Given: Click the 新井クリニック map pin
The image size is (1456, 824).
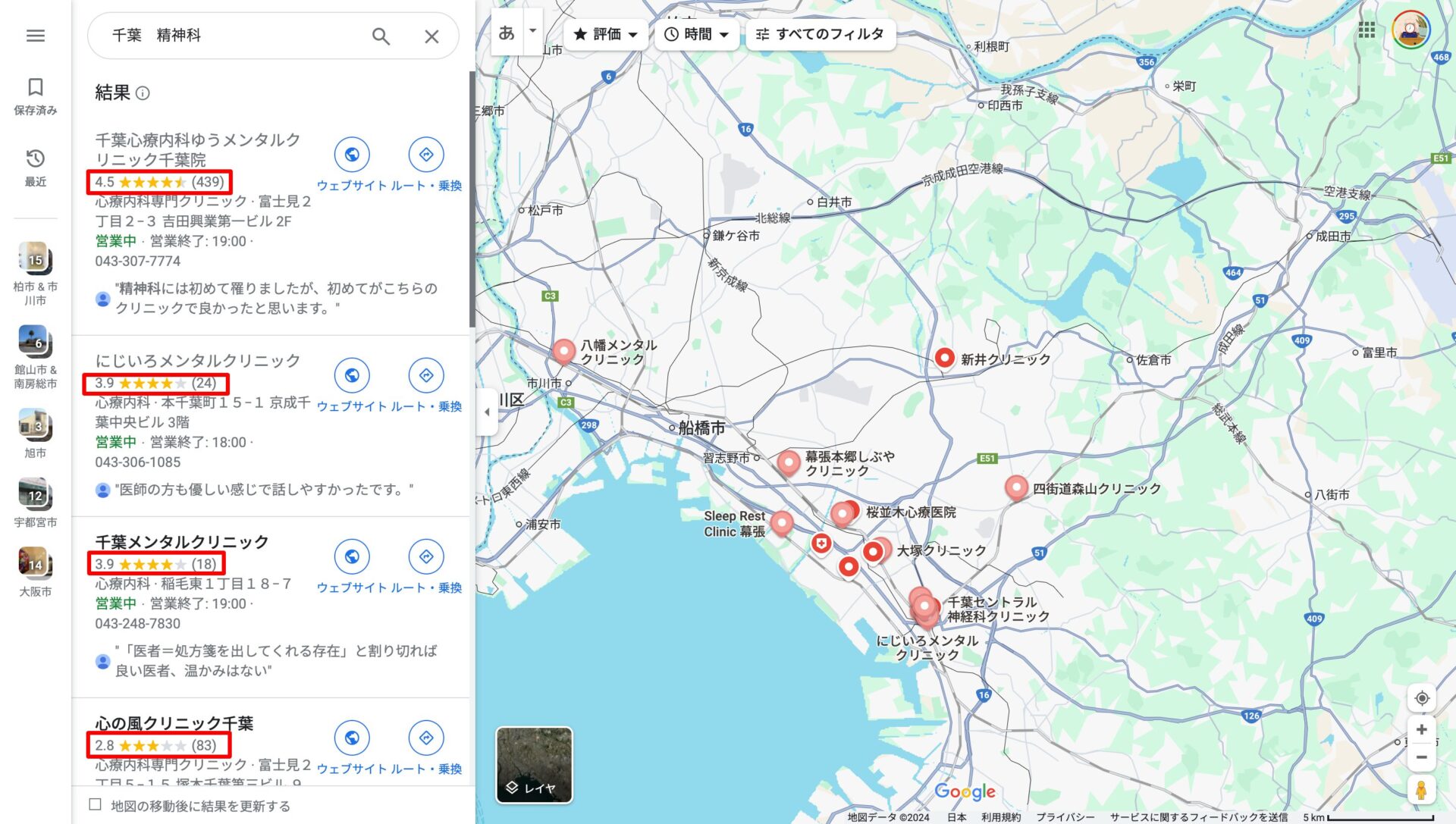Looking at the screenshot, I should pos(944,358).
